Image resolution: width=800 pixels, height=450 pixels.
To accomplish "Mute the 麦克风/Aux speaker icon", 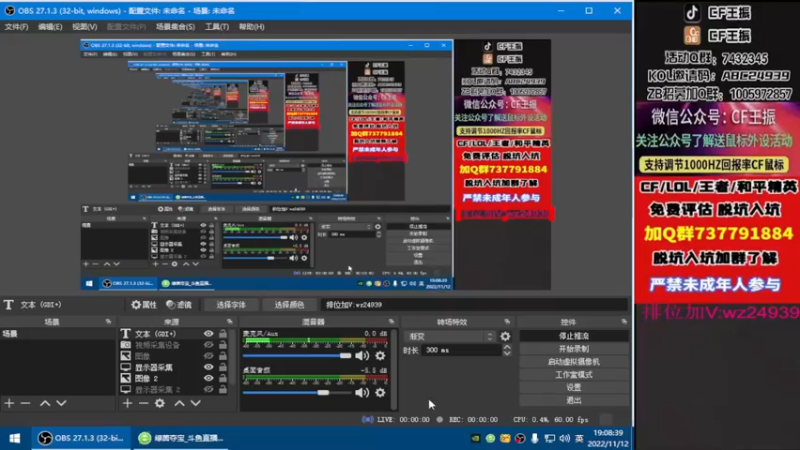I will click(362, 356).
